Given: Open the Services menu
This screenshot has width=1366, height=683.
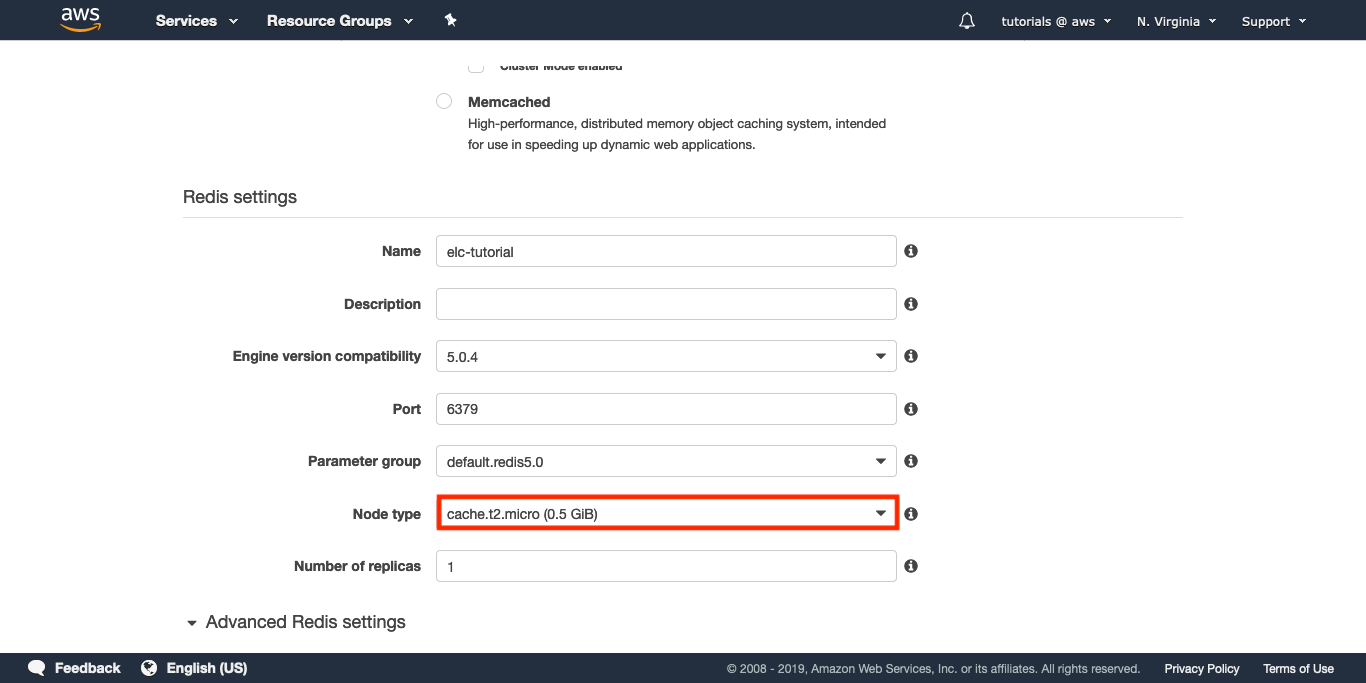Looking at the screenshot, I should (x=197, y=21).
